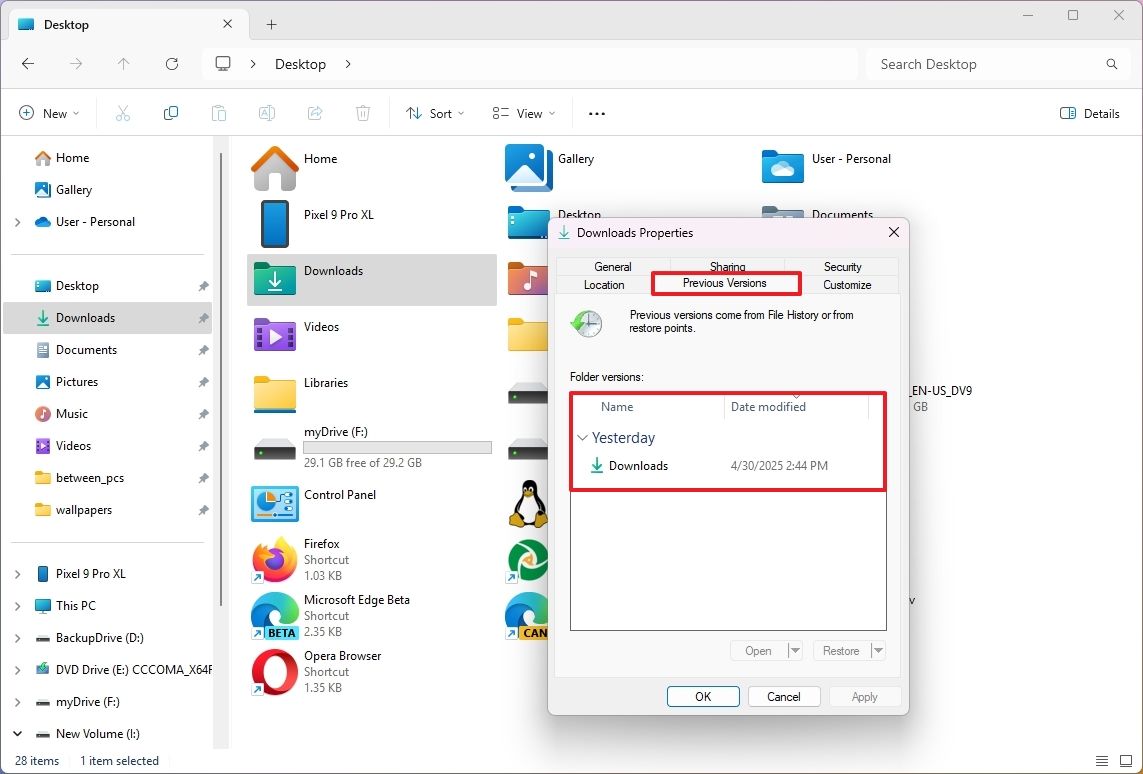The image size is (1143, 774).
Task: Click the Copy icon in the toolbar
Action: [170, 113]
